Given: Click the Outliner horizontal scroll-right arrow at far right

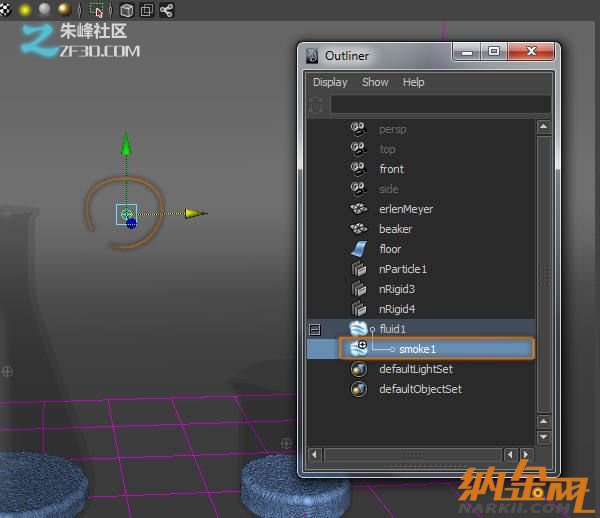Looking at the screenshot, I should [x=526, y=454].
